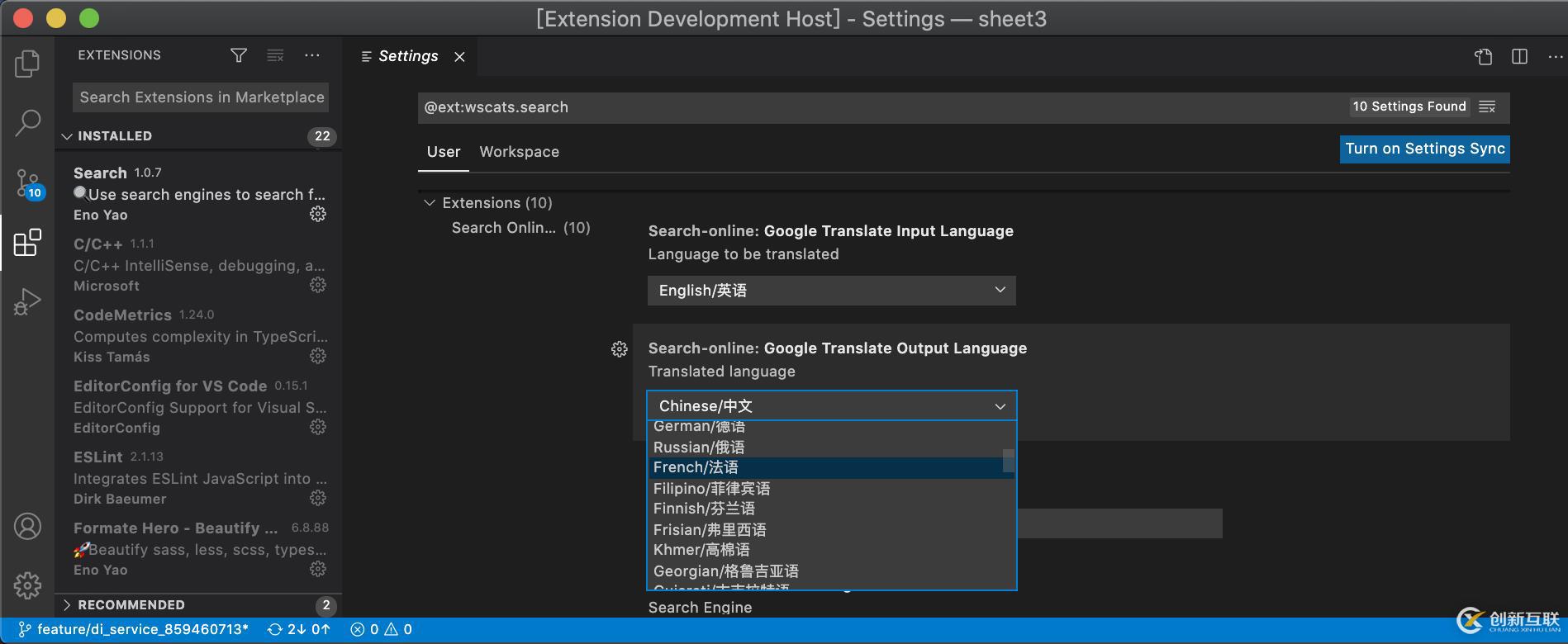Open the Chinese/中文 output language dropdown
Image resolution: width=1568 pixels, height=644 pixels.
832,406
